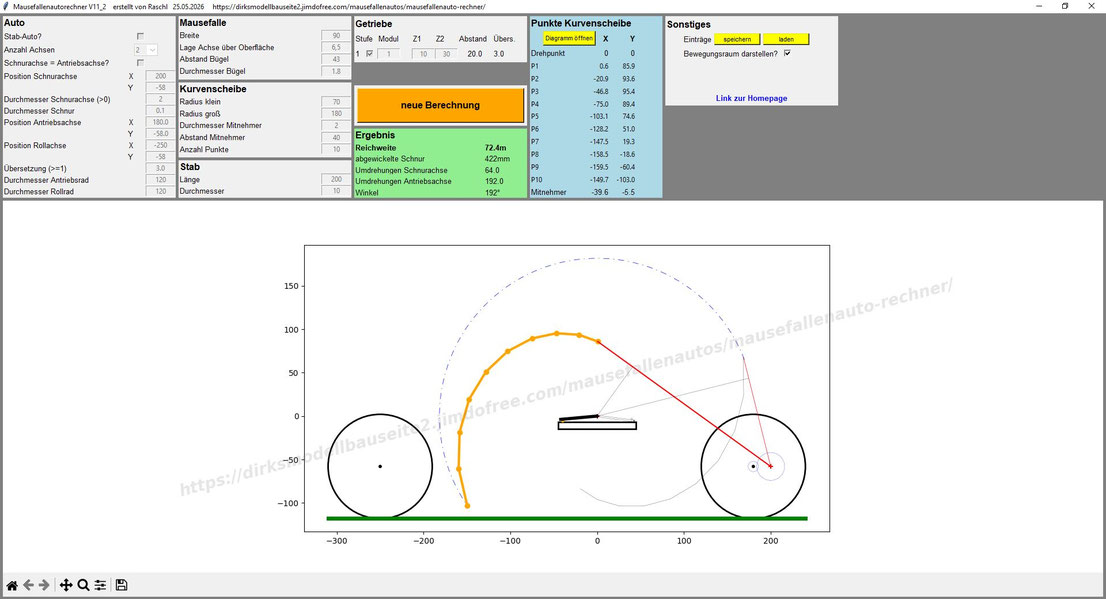Viewport: 1106px width, 599px height.
Task: Edit Getriebe Modul field
Action: click(388, 54)
